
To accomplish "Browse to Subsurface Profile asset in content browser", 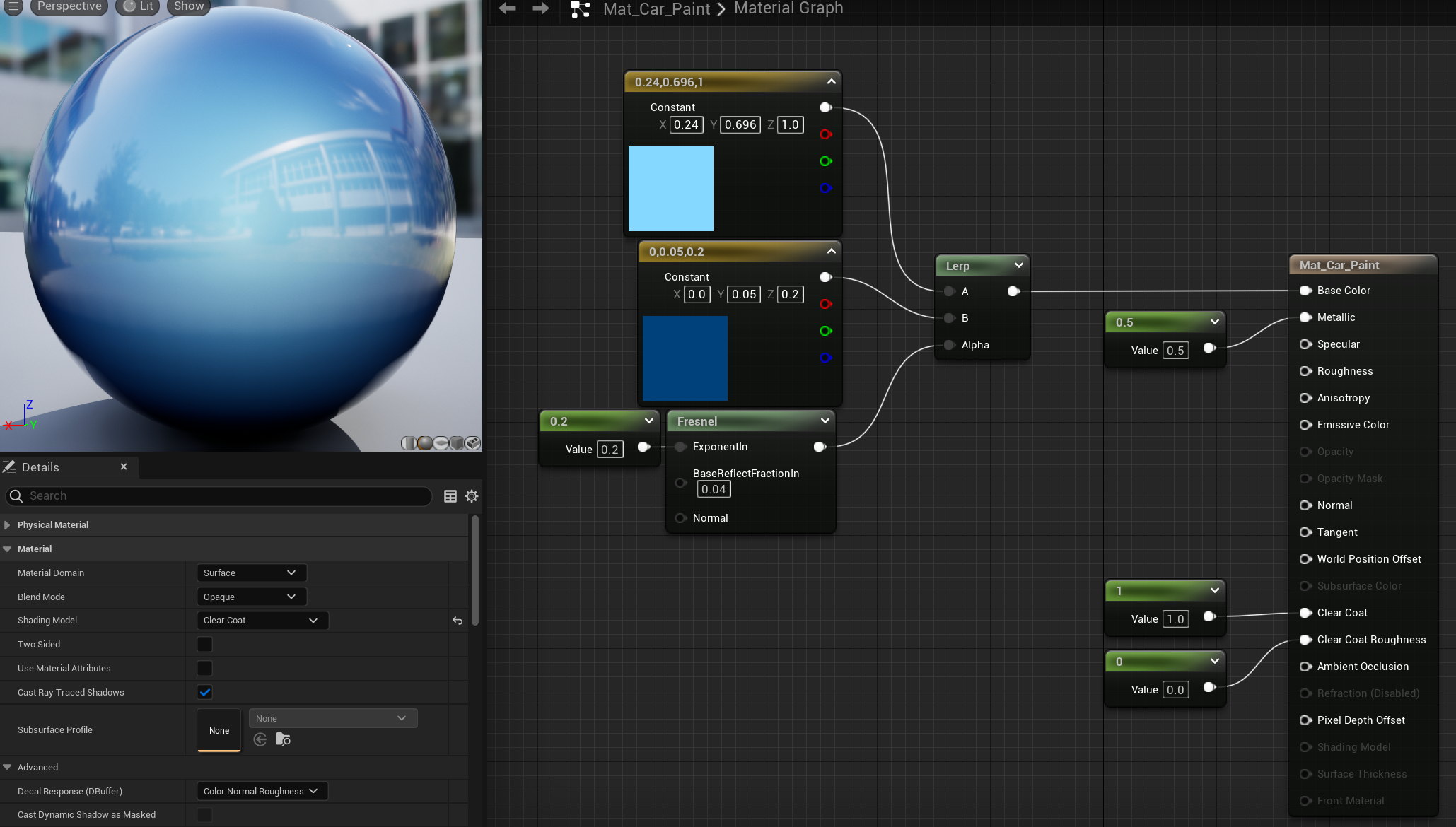I will 283,739.
